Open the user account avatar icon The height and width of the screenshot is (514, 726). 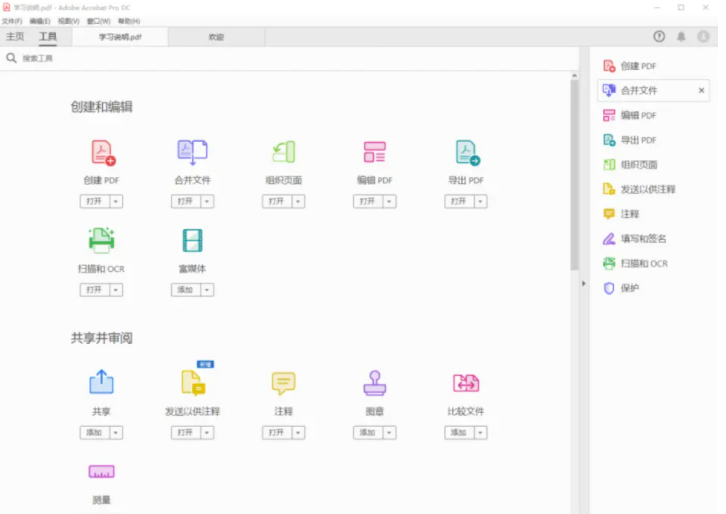click(704, 37)
